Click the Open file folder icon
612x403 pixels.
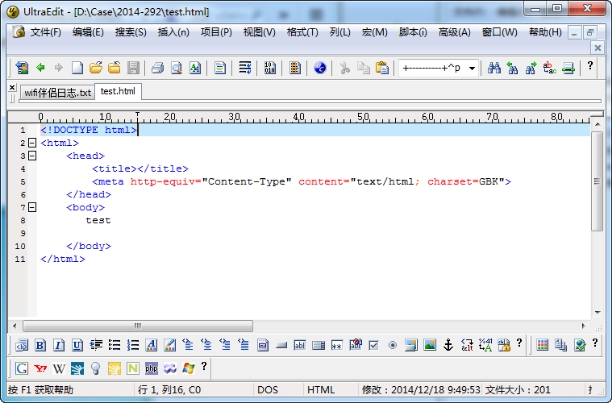[96, 68]
